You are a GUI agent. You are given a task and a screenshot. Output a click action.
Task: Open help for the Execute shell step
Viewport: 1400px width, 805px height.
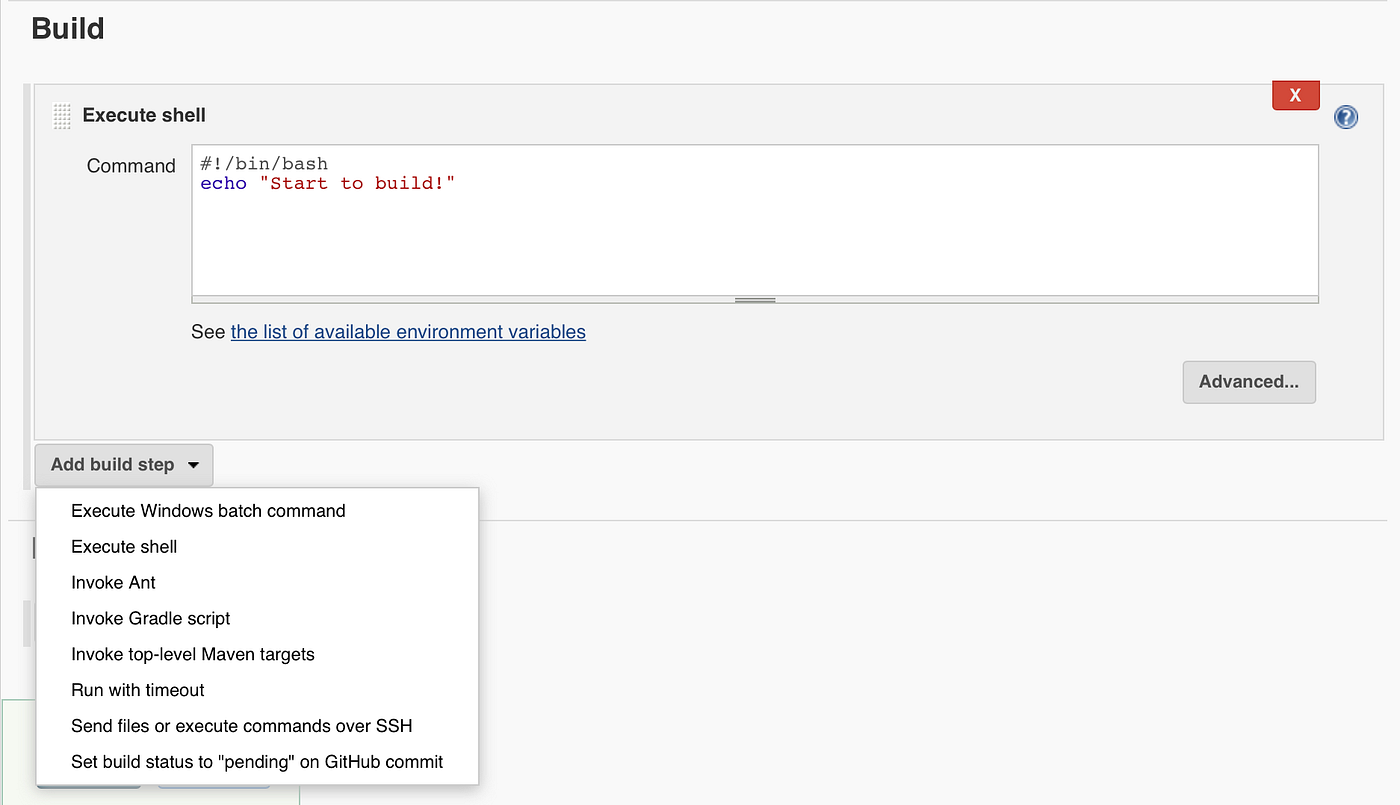pos(1345,117)
